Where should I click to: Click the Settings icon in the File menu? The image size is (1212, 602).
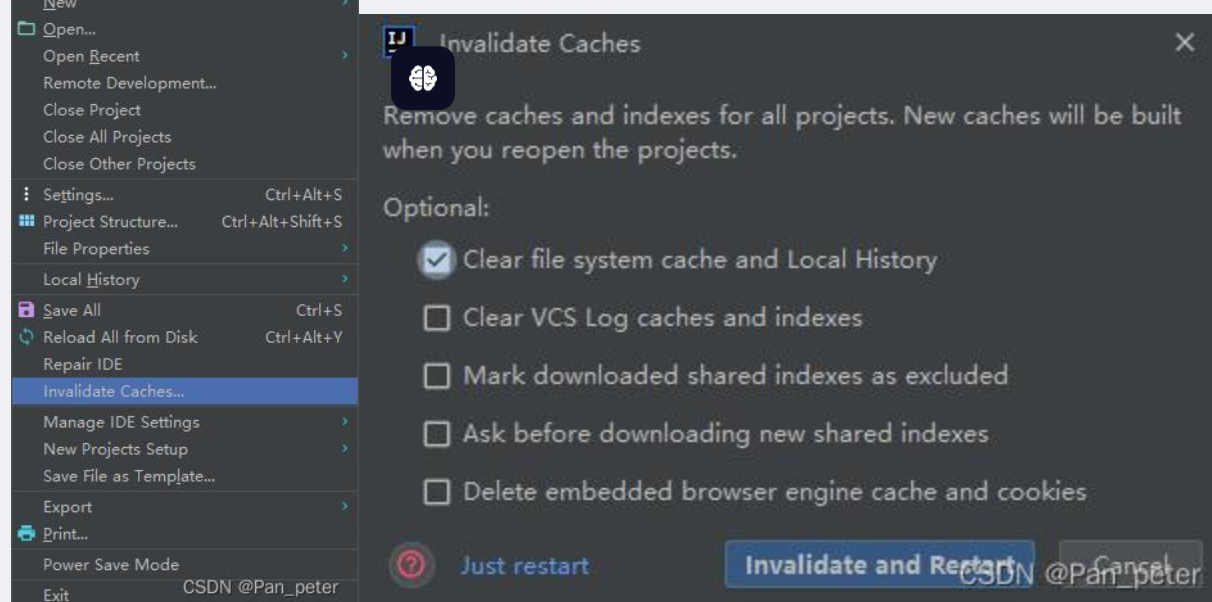[x=26, y=195]
